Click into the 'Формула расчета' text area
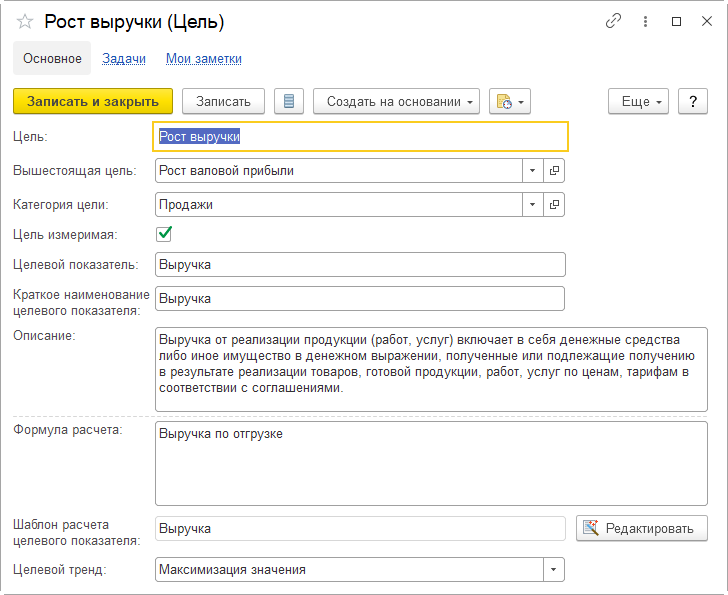728x595 pixels. [x=430, y=463]
